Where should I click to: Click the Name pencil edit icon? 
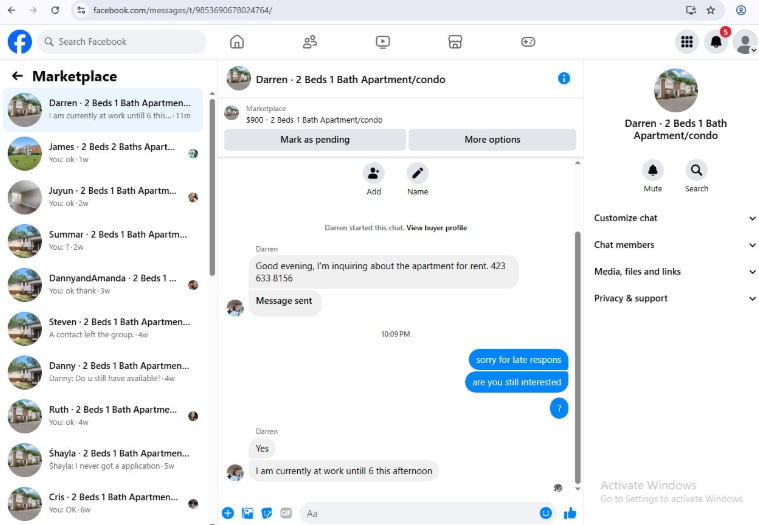click(x=417, y=173)
